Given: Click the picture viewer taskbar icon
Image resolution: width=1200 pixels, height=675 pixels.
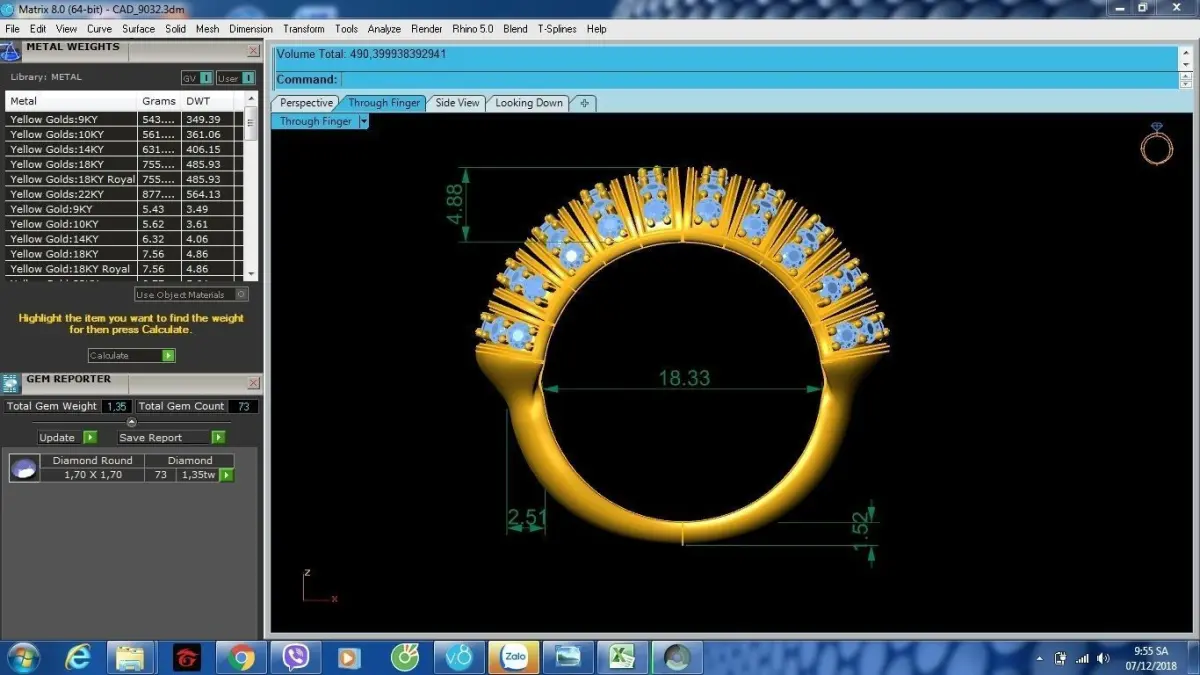Looking at the screenshot, I should tap(568, 657).
